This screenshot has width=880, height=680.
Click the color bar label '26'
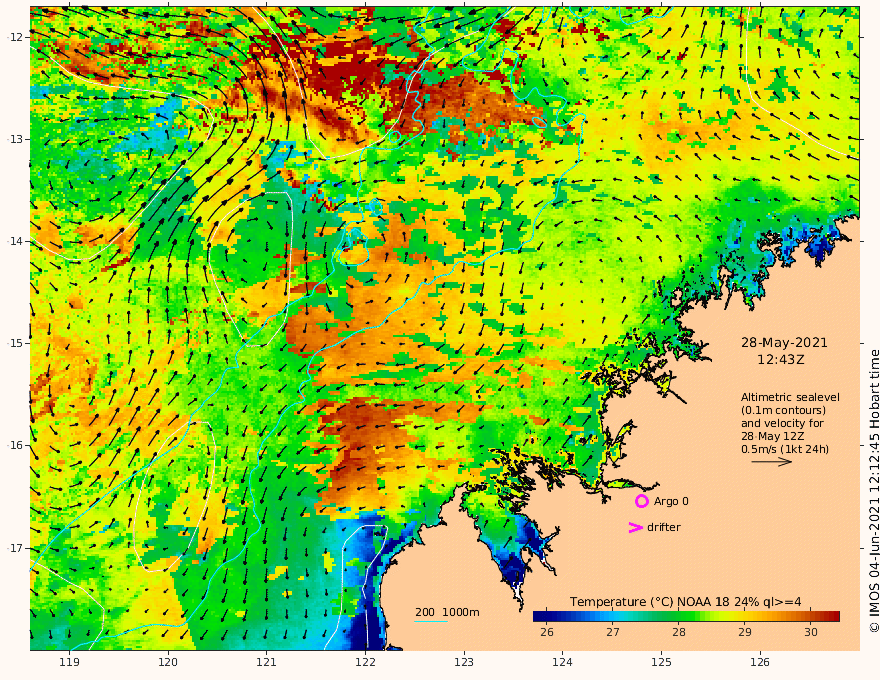pyautogui.click(x=547, y=632)
